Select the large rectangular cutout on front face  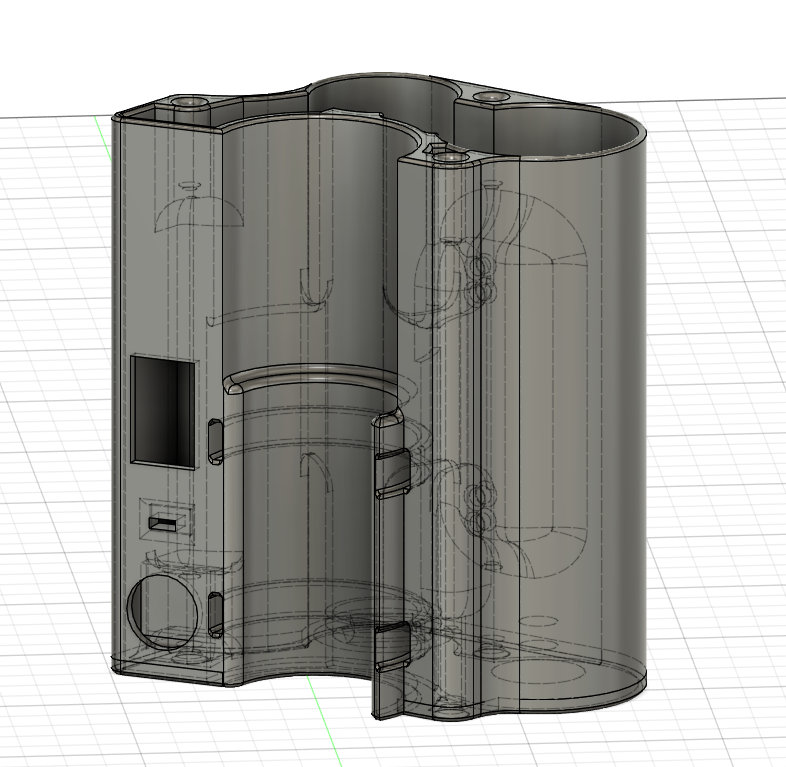click(x=163, y=412)
